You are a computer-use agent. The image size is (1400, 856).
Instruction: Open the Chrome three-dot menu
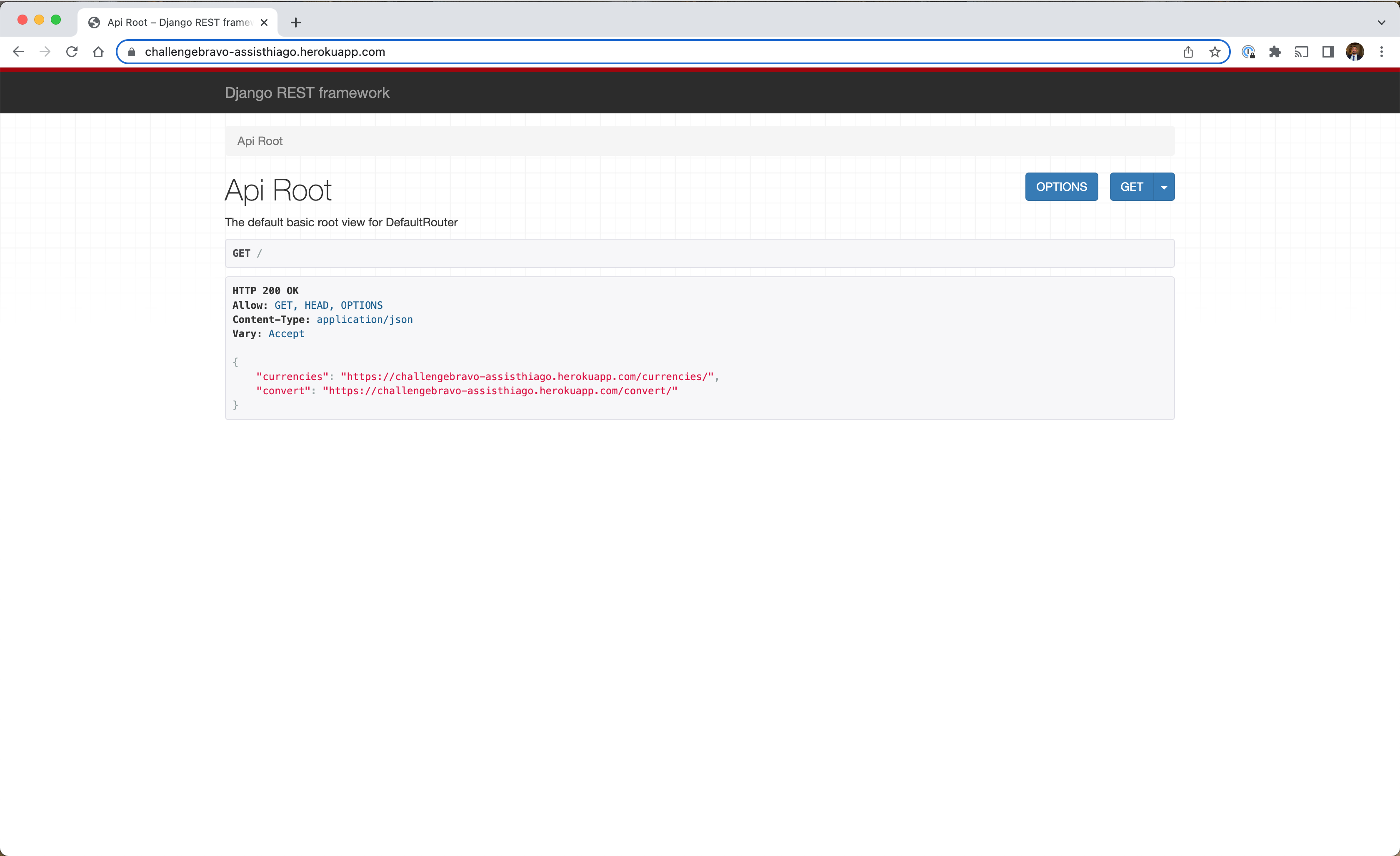pos(1382,52)
